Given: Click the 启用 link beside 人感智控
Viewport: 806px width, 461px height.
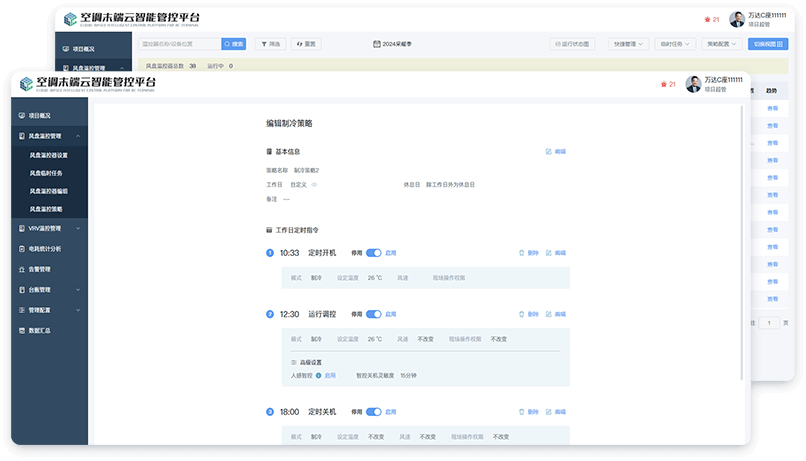Looking at the screenshot, I should coord(330,376).
